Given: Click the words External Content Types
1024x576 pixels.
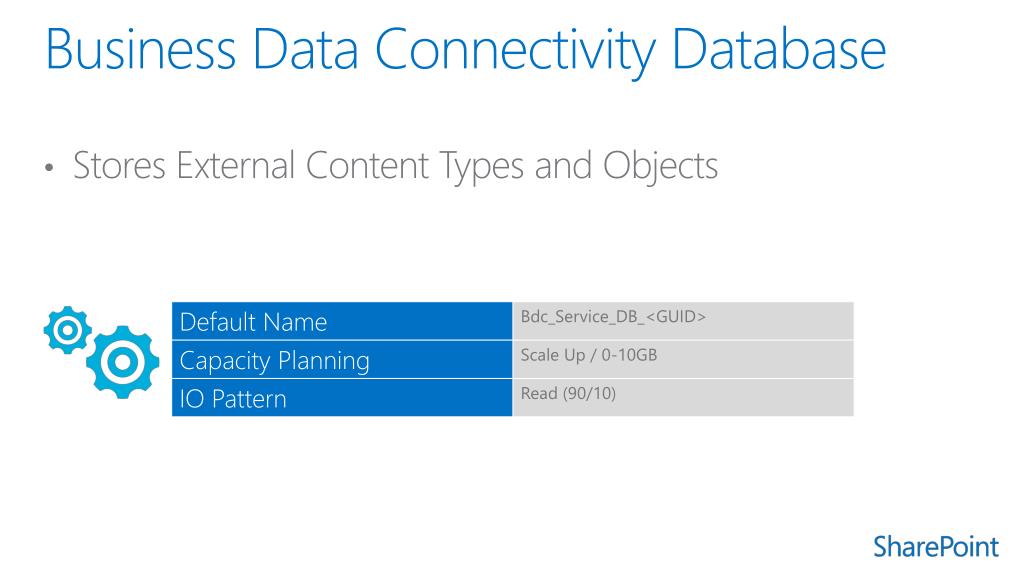Looking at the screenshot, I should (350, 167).
